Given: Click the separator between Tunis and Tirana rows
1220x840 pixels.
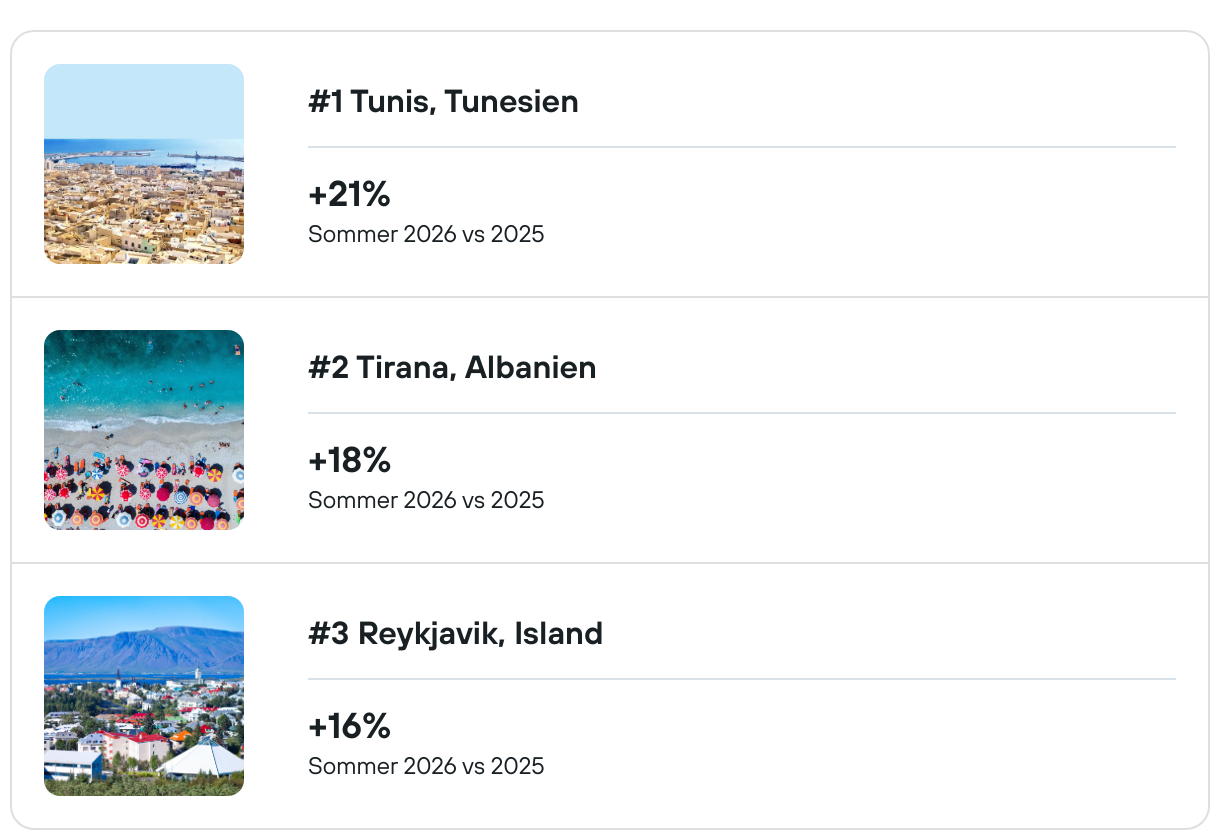Looking at the screenshot, I should pyautogui.click(x=610, y=297).
